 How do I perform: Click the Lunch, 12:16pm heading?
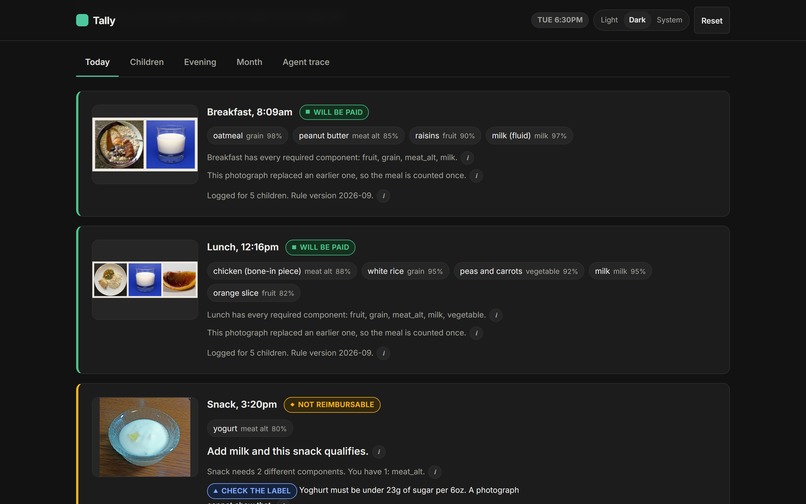point(243,247)
